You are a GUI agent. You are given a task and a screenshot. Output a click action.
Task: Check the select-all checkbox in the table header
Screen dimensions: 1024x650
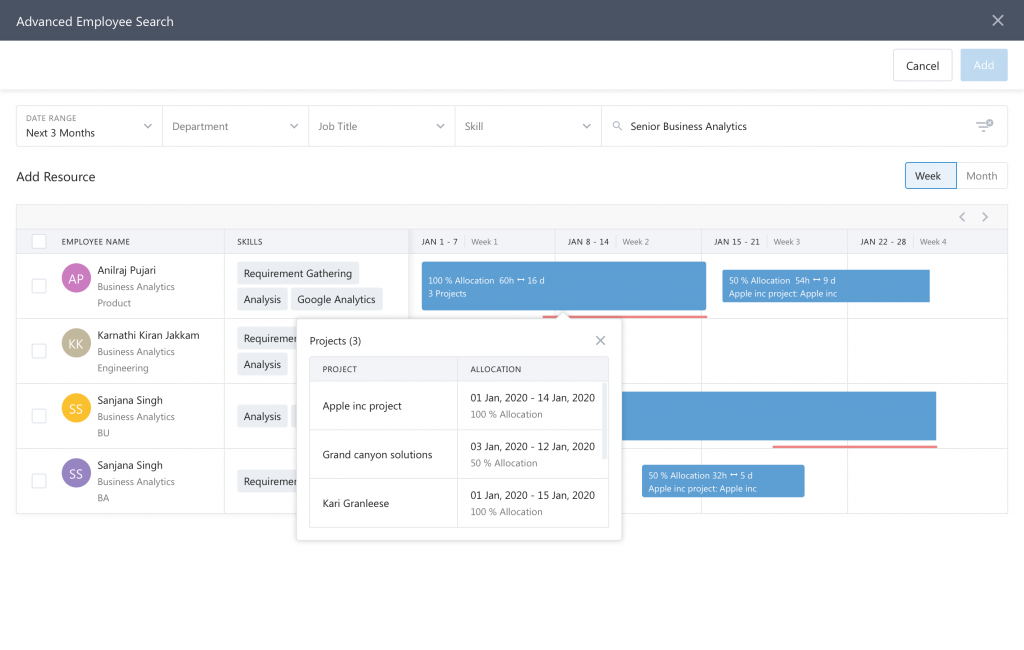tap(38, 241)
